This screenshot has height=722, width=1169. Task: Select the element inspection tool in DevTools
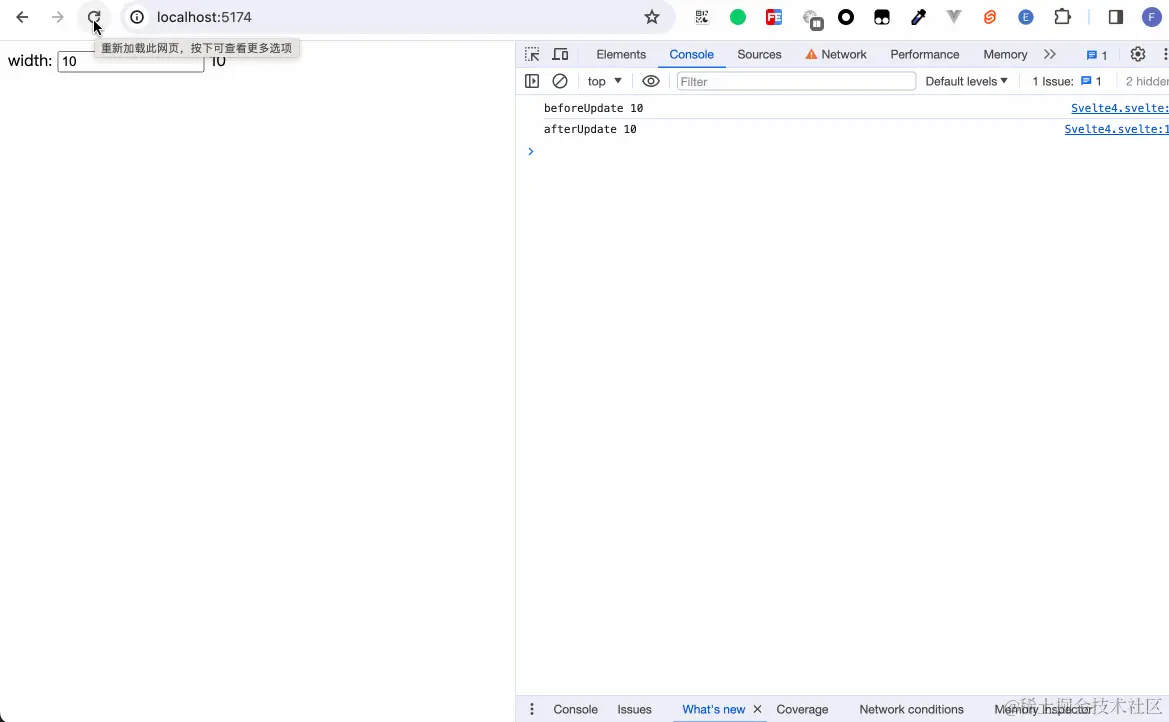(x=531, y=54)
